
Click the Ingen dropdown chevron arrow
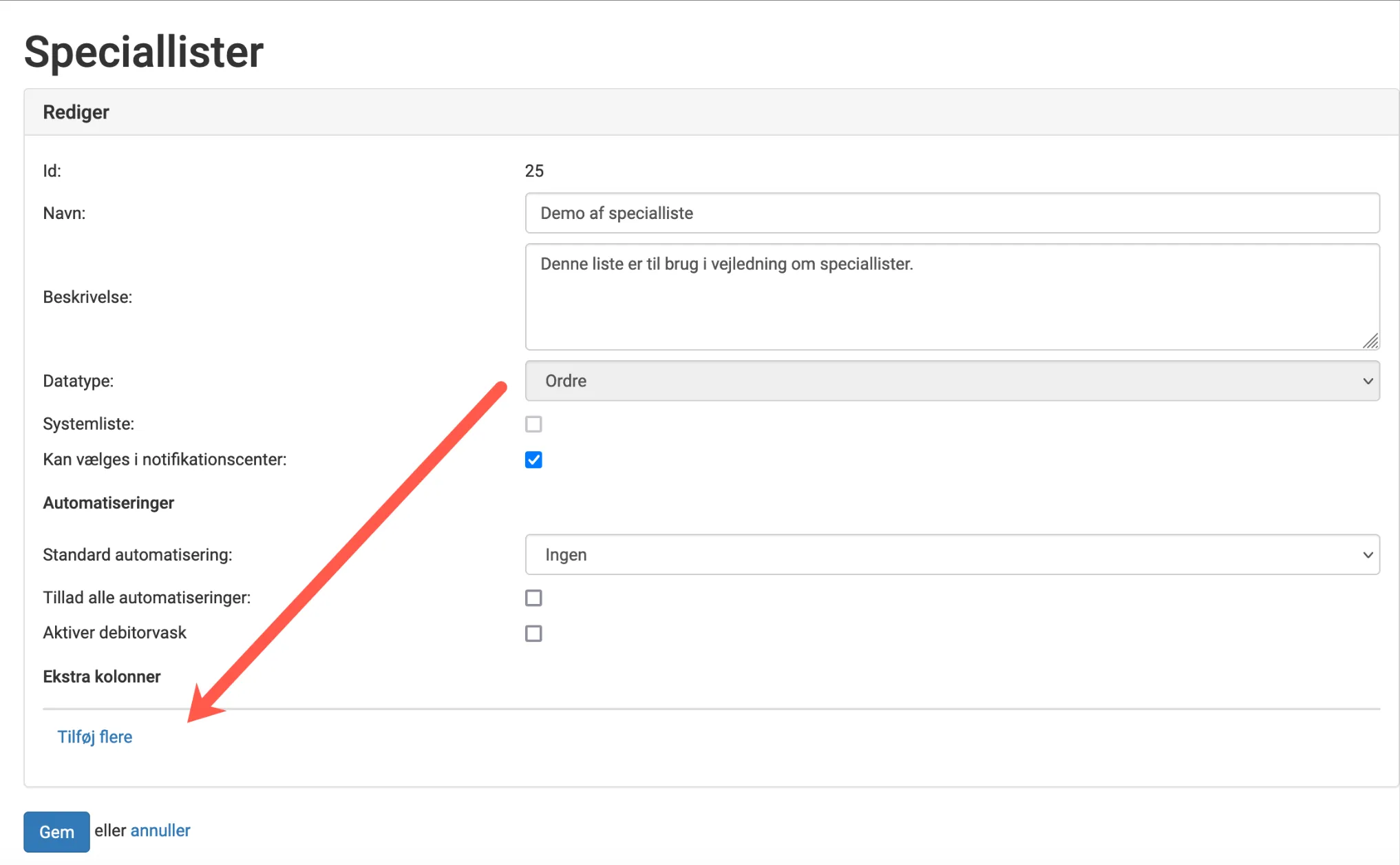1368,554
